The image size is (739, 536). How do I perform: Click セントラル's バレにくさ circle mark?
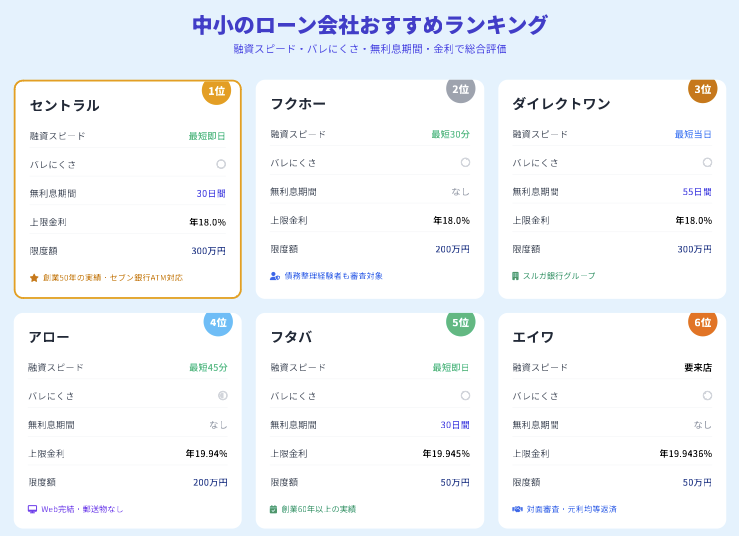click(221, 164)
